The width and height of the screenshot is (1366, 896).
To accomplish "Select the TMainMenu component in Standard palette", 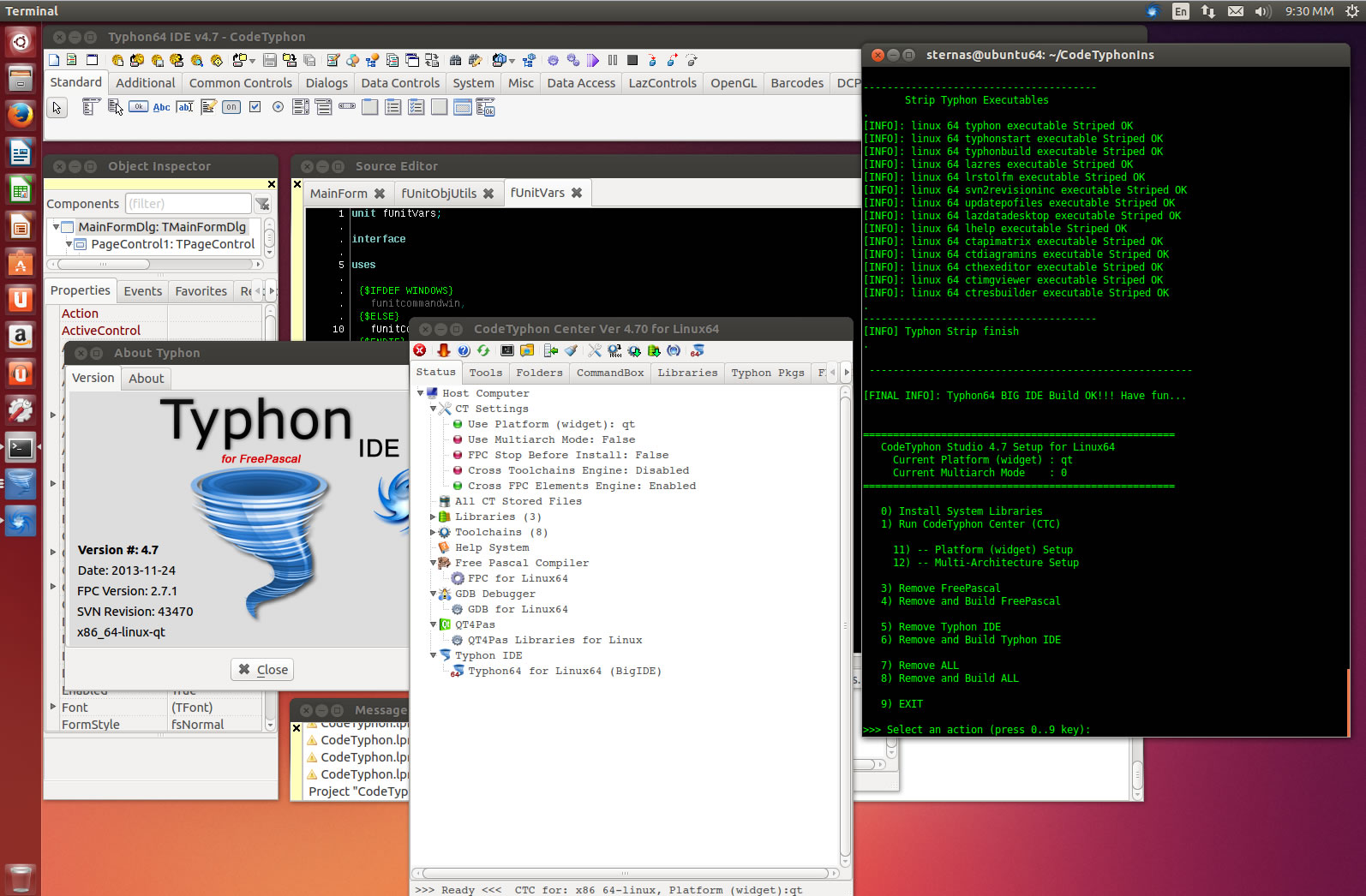I will click(x=91, y=107).
